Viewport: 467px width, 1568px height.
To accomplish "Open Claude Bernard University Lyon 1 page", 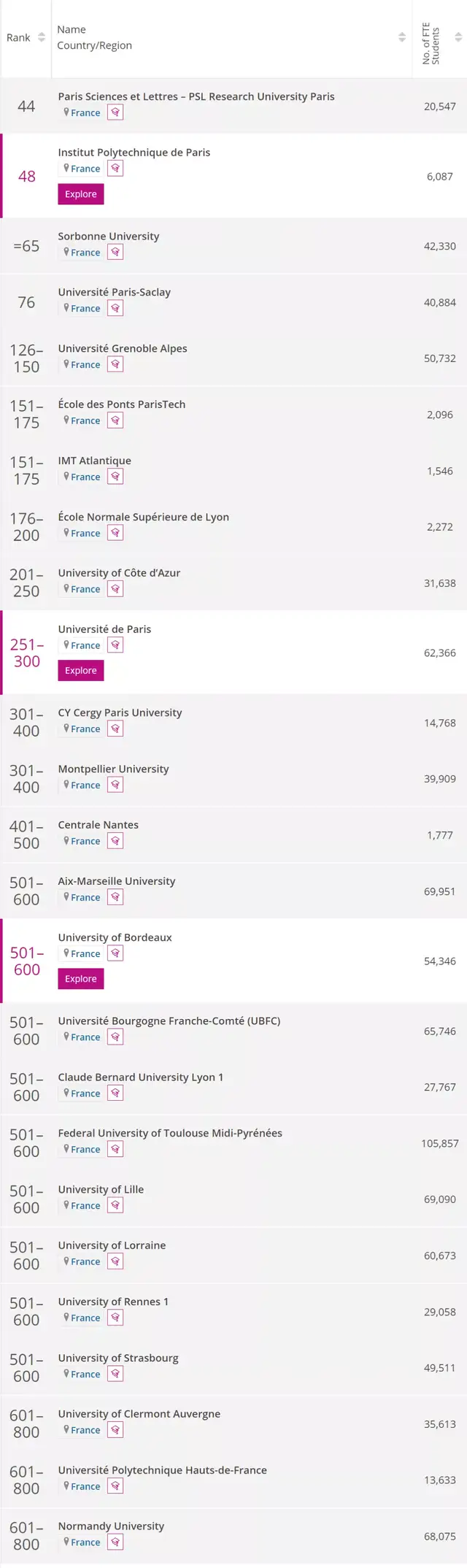I will 141,1077.
